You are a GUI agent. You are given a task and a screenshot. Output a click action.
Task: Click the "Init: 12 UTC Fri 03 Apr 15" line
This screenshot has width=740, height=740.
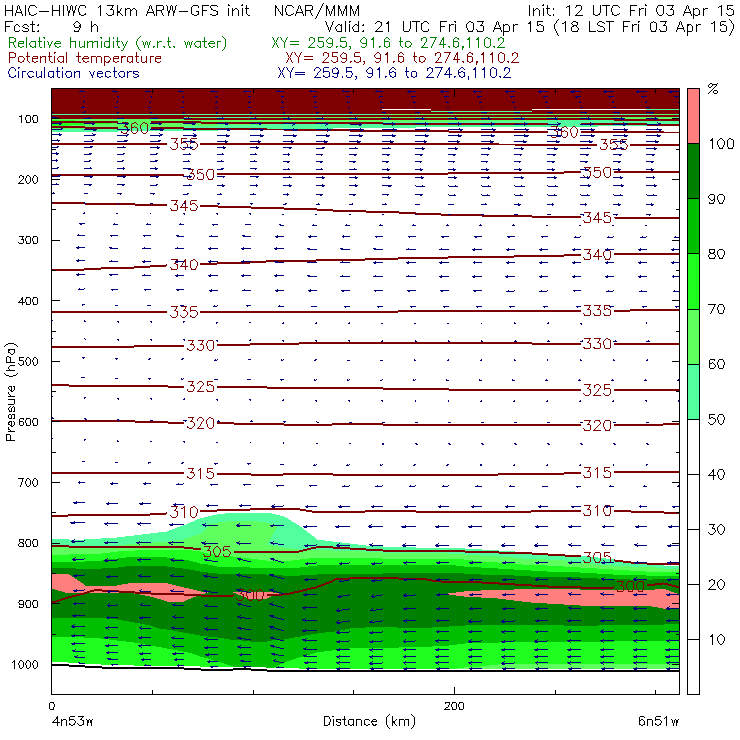pyautogui.click(x=631, y=10)
